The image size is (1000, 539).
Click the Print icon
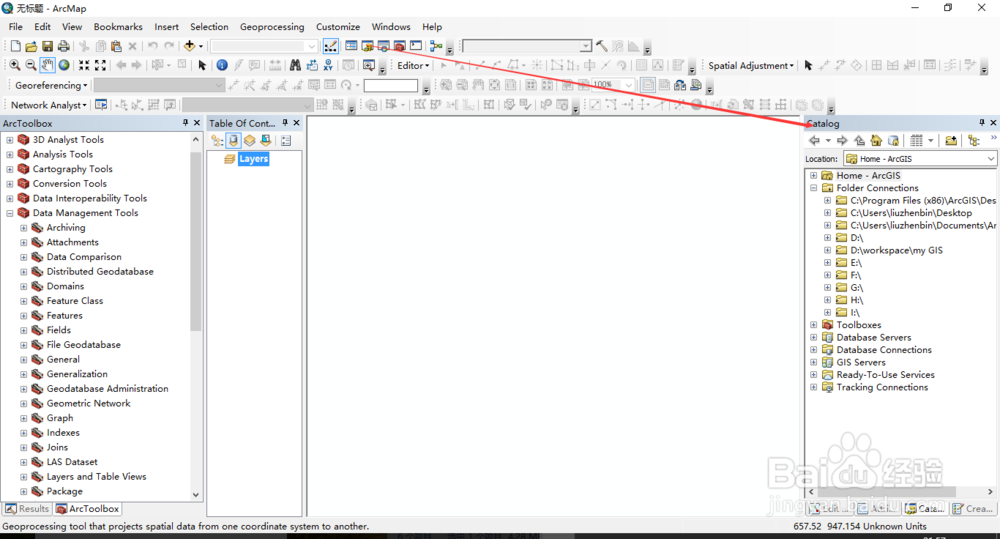(63, 46)
